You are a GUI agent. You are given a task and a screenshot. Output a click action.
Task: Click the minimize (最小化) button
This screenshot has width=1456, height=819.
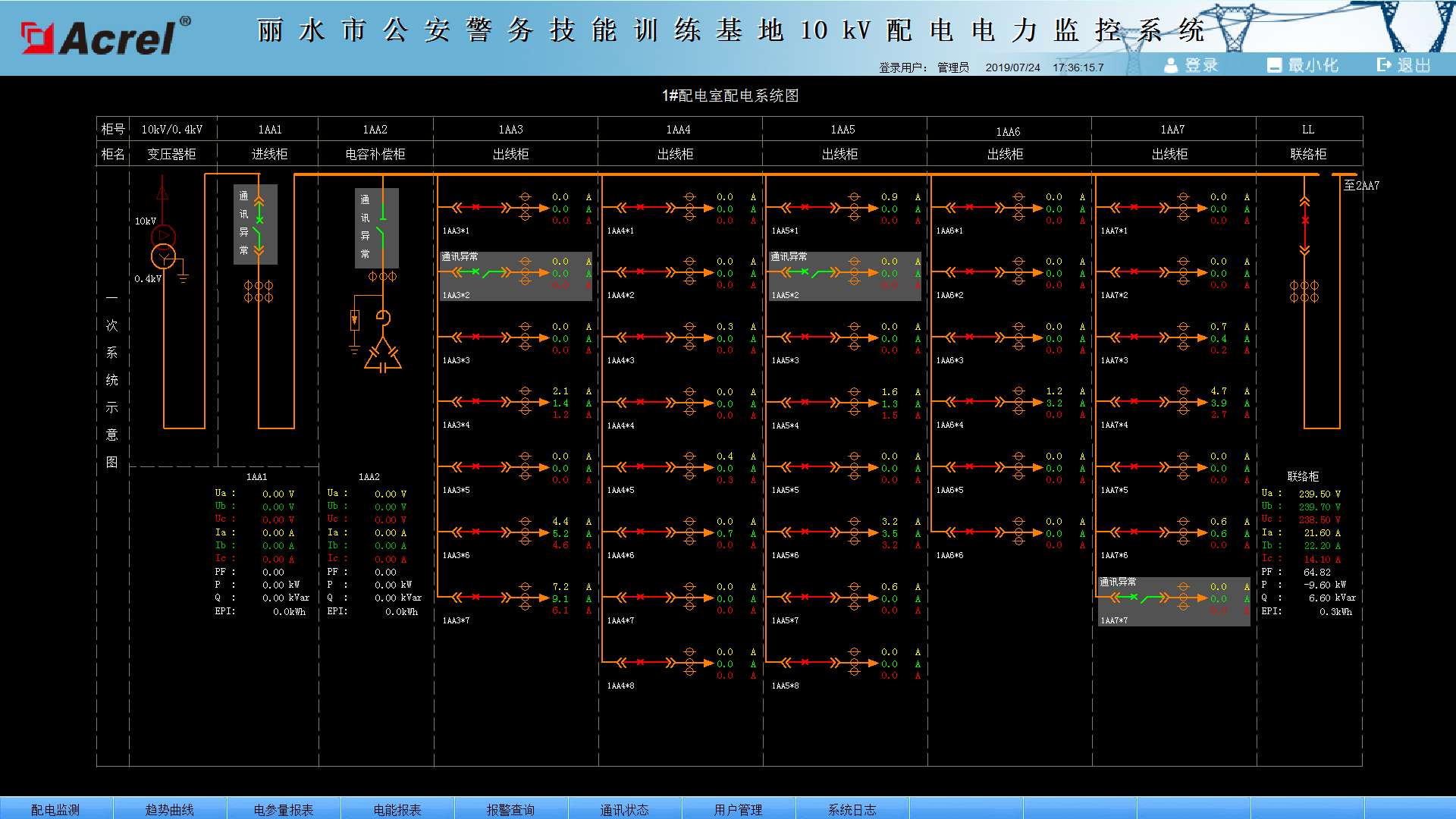[x=1303, y=65]
